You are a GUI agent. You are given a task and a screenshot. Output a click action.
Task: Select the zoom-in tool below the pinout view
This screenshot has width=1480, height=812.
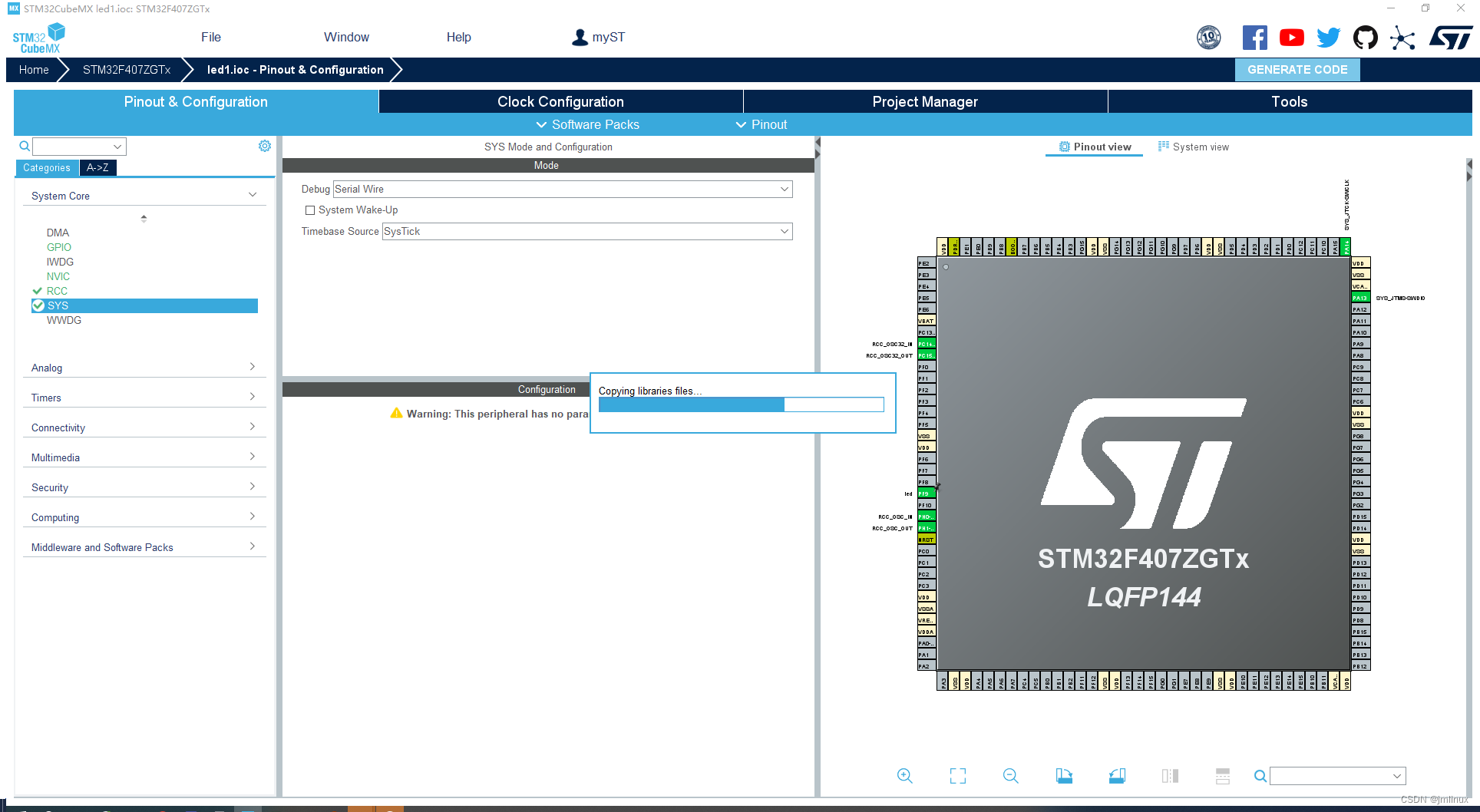[904, 776]
